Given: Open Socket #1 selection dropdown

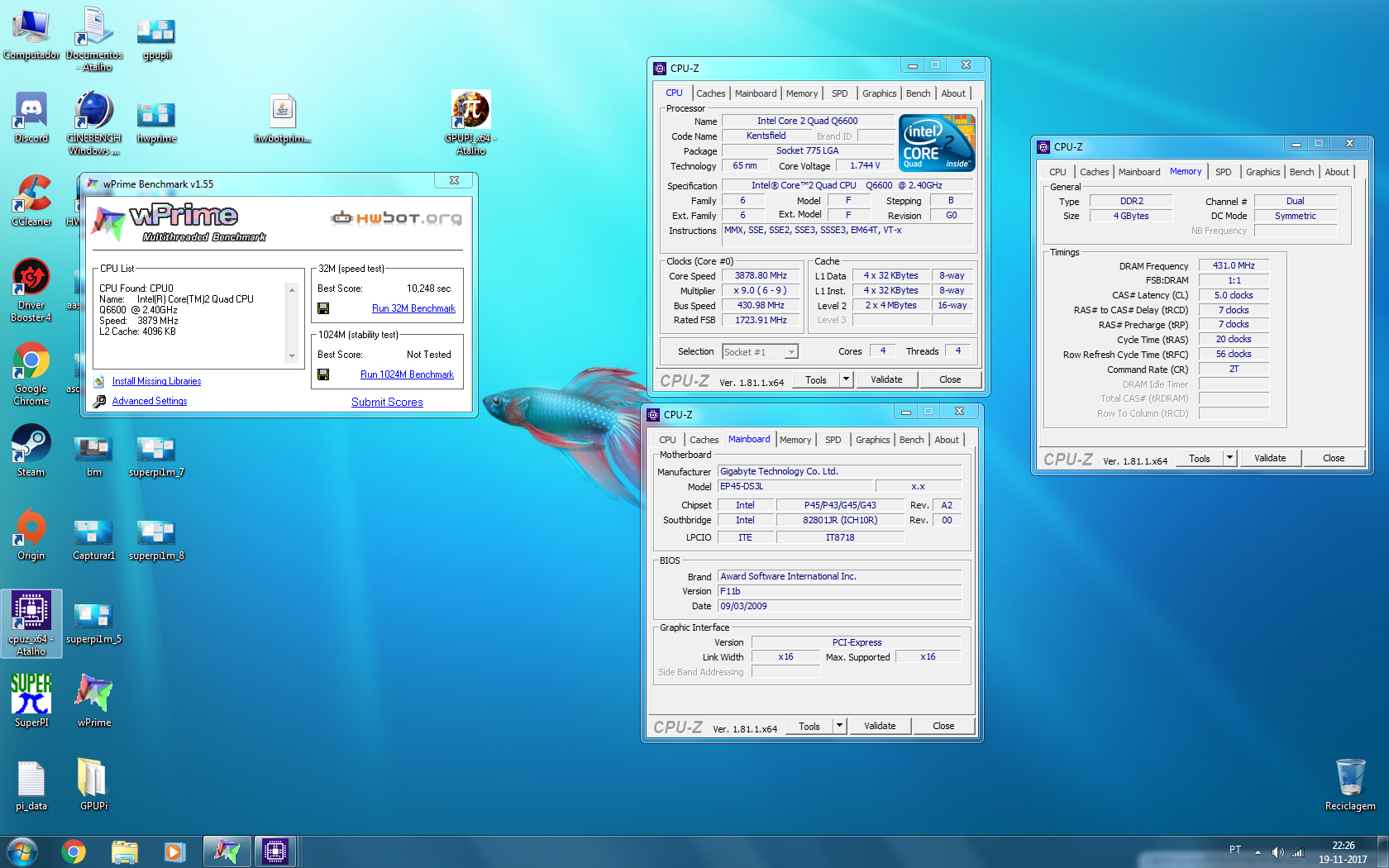Looking at the screenshot, I should coord(760,352).
